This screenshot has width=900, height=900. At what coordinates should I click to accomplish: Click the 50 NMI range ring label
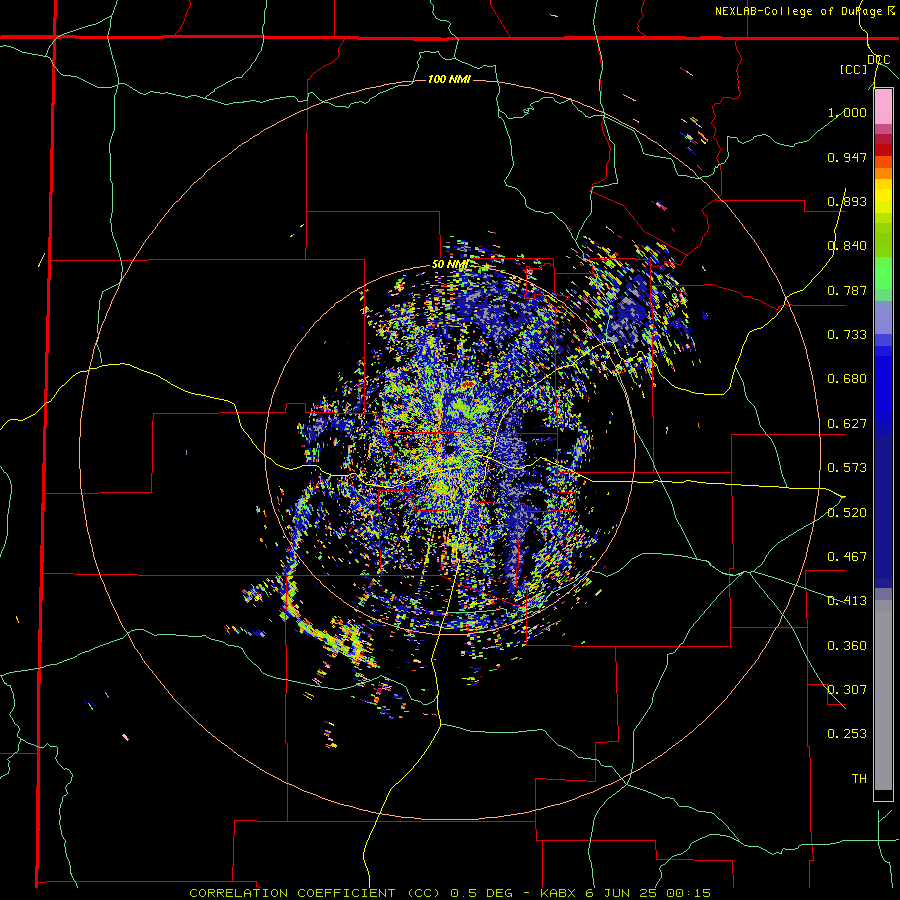(x=449, y=265)
